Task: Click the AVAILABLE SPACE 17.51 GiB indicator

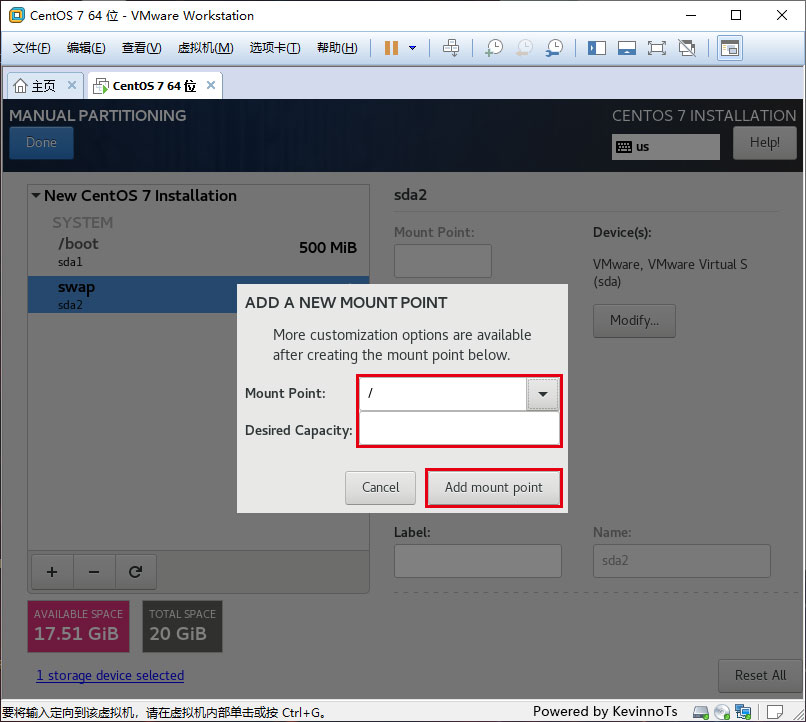Action: [78, 626]
